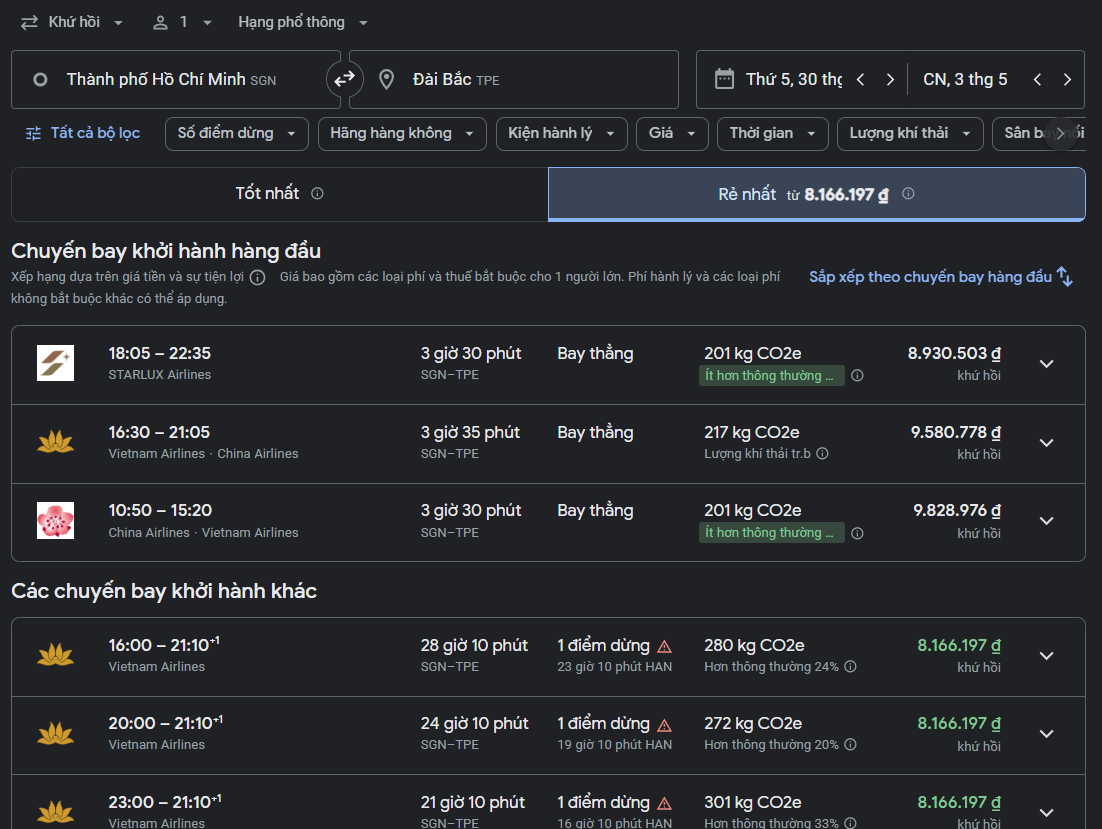Viewport: 1102px width, 829px height.
Task: Open the Hạng phổ thông cabin class dropdown
Action: [303, 22]
